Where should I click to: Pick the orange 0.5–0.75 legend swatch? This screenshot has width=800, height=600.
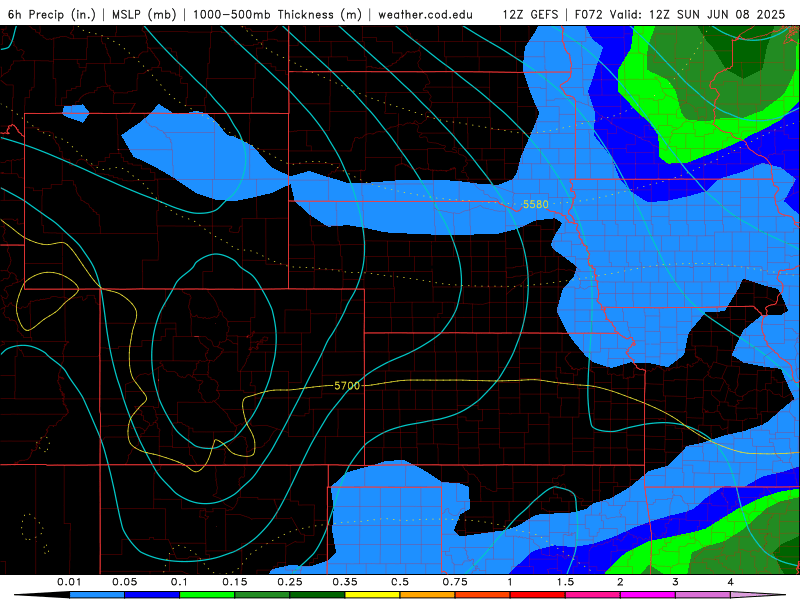[428, 595]
